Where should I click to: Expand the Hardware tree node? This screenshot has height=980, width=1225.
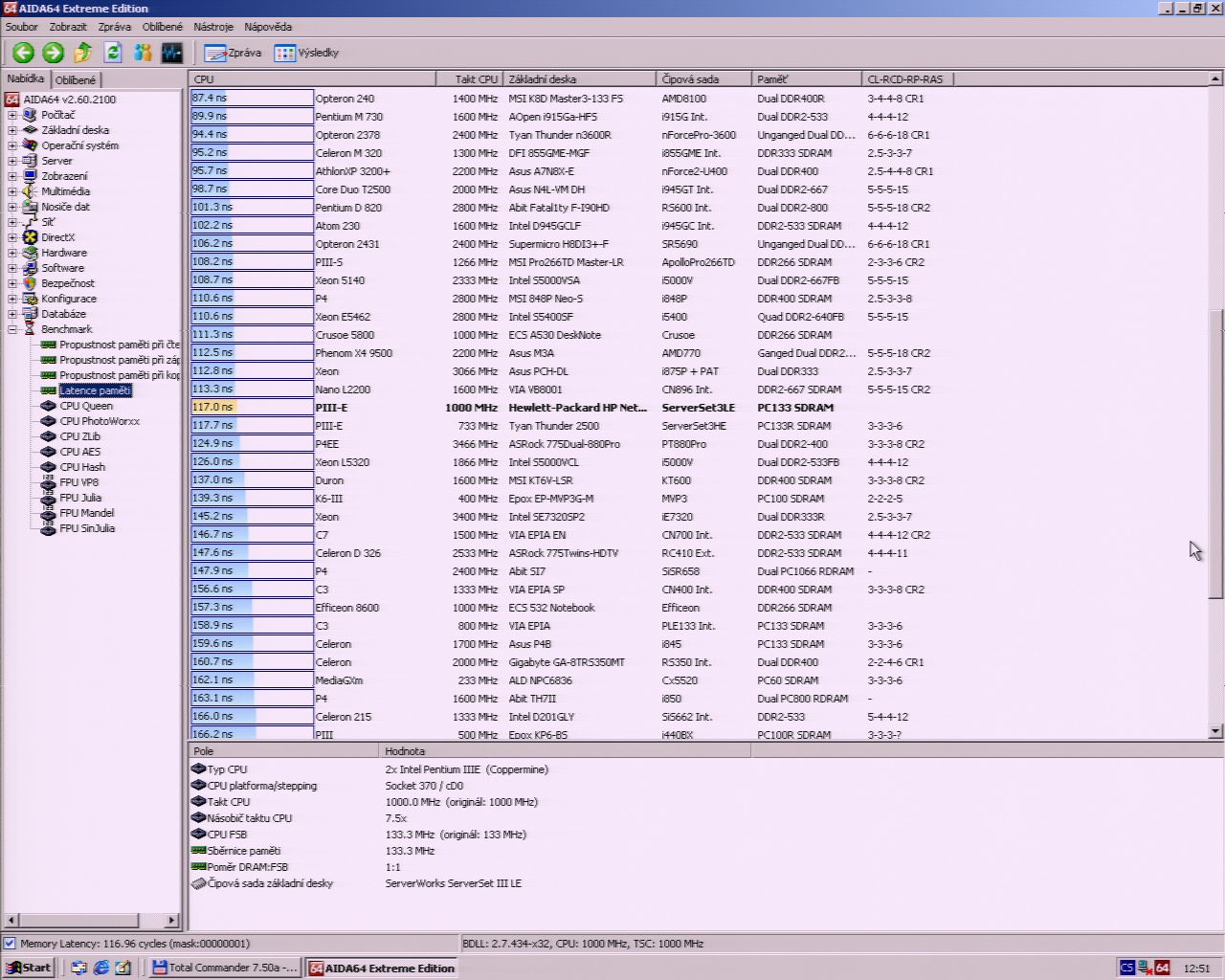coord(12,253)
